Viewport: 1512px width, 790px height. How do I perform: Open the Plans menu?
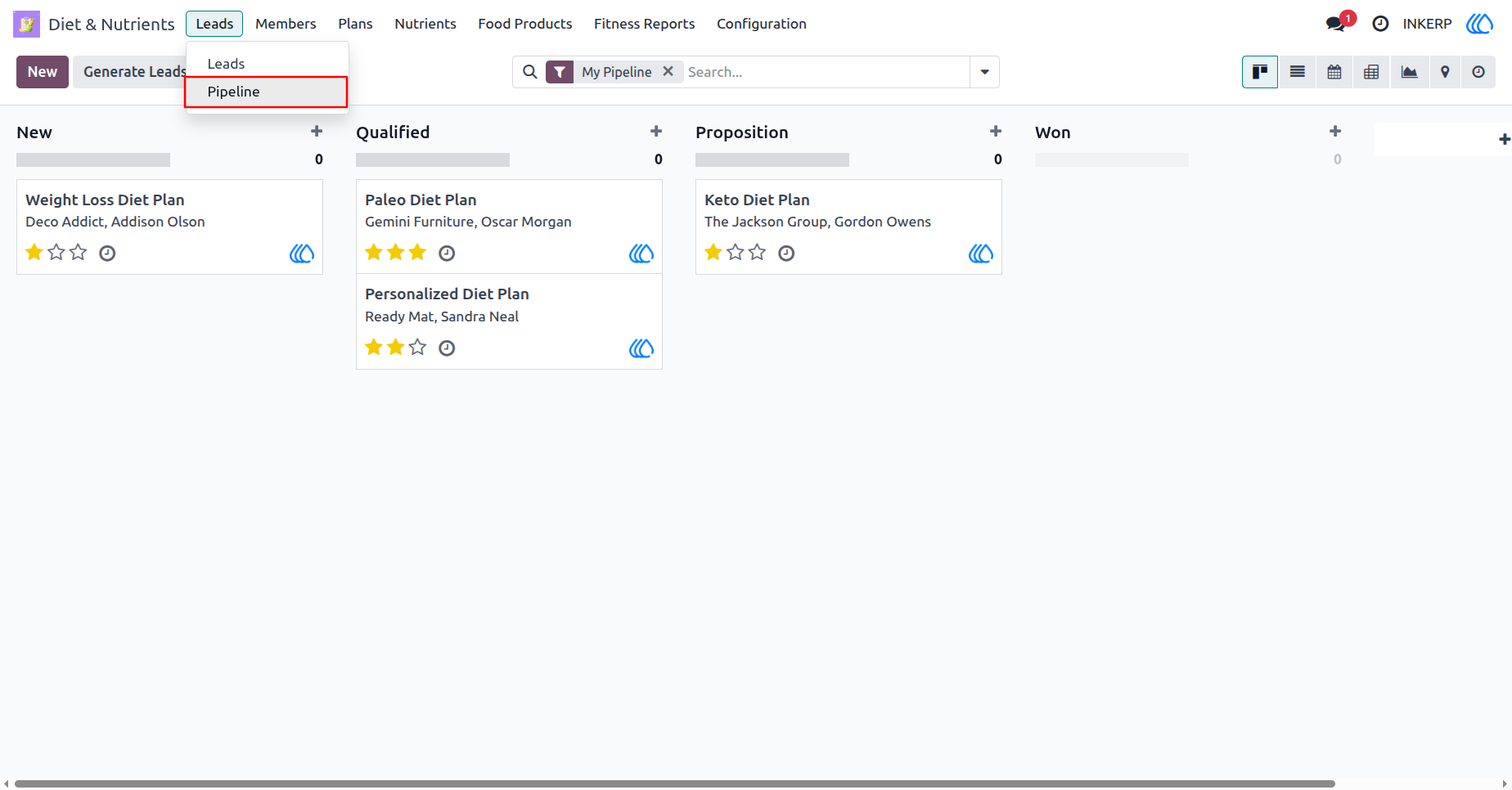coord(355,24)
